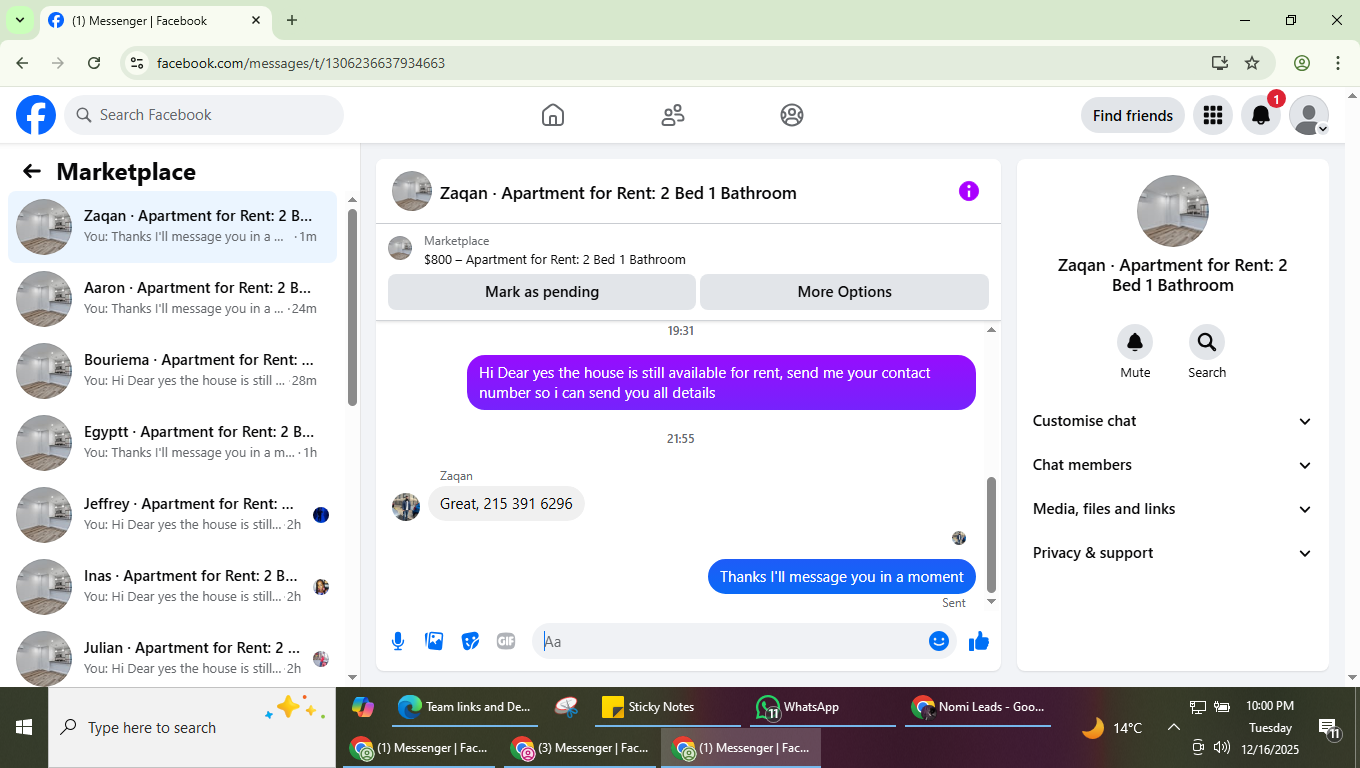Expand Privacy & support section
The width and height of the screenshot is (1360, 768).
[x=1172, y=553]
